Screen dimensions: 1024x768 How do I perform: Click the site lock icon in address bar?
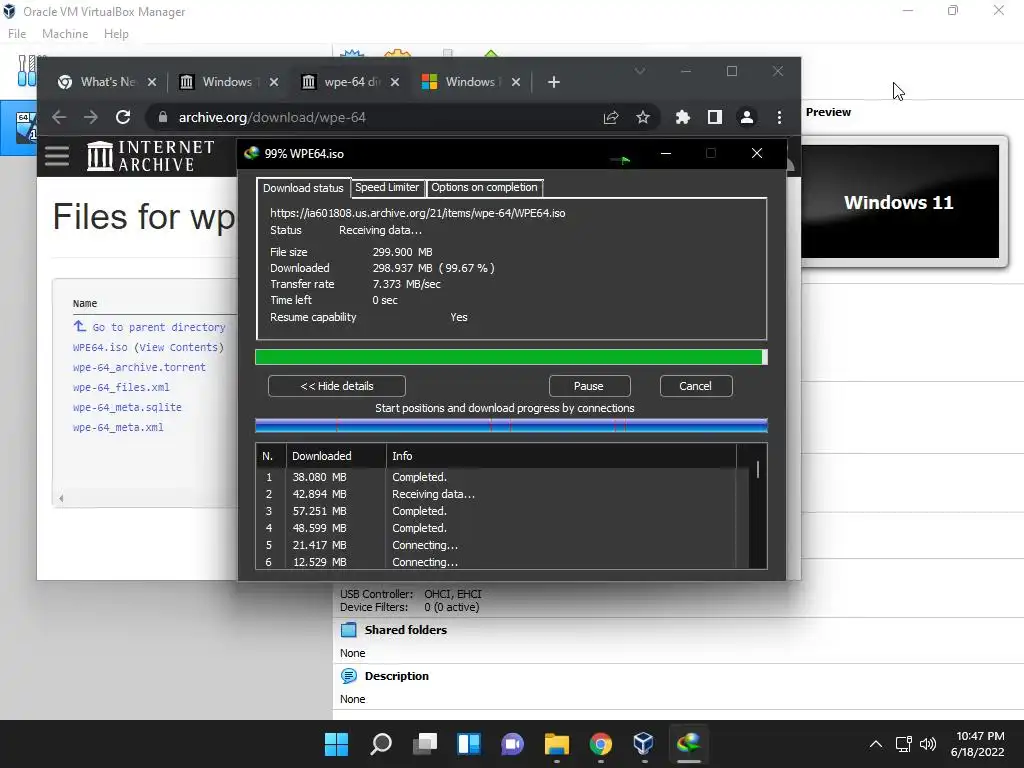[163, 117]
